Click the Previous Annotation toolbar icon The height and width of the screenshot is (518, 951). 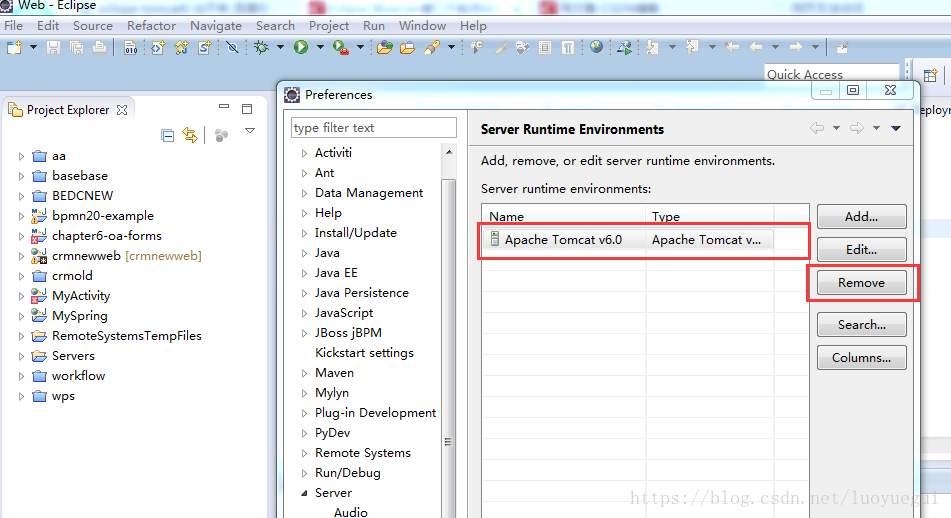tap(692, 47)
